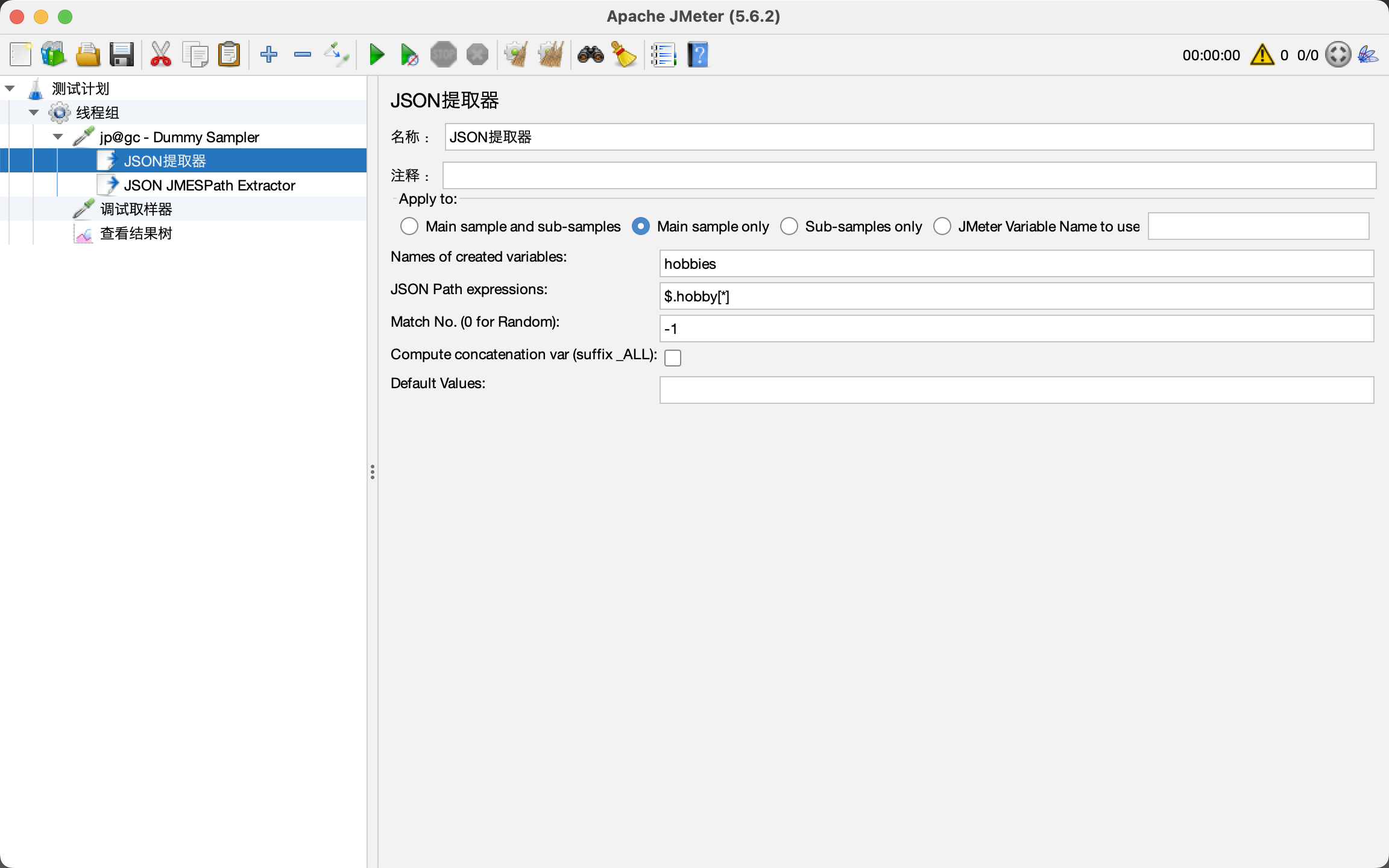Screen dimensions: 1389x868
Task: Collapse all nodes with minus icon
Action: pos(303,55)
